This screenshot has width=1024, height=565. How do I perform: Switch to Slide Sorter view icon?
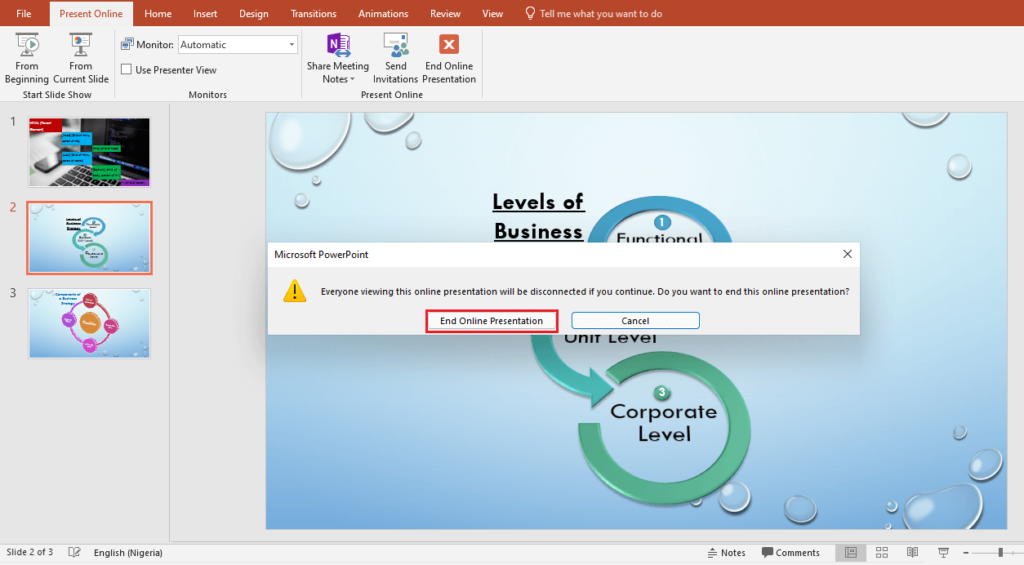(882, 553)
